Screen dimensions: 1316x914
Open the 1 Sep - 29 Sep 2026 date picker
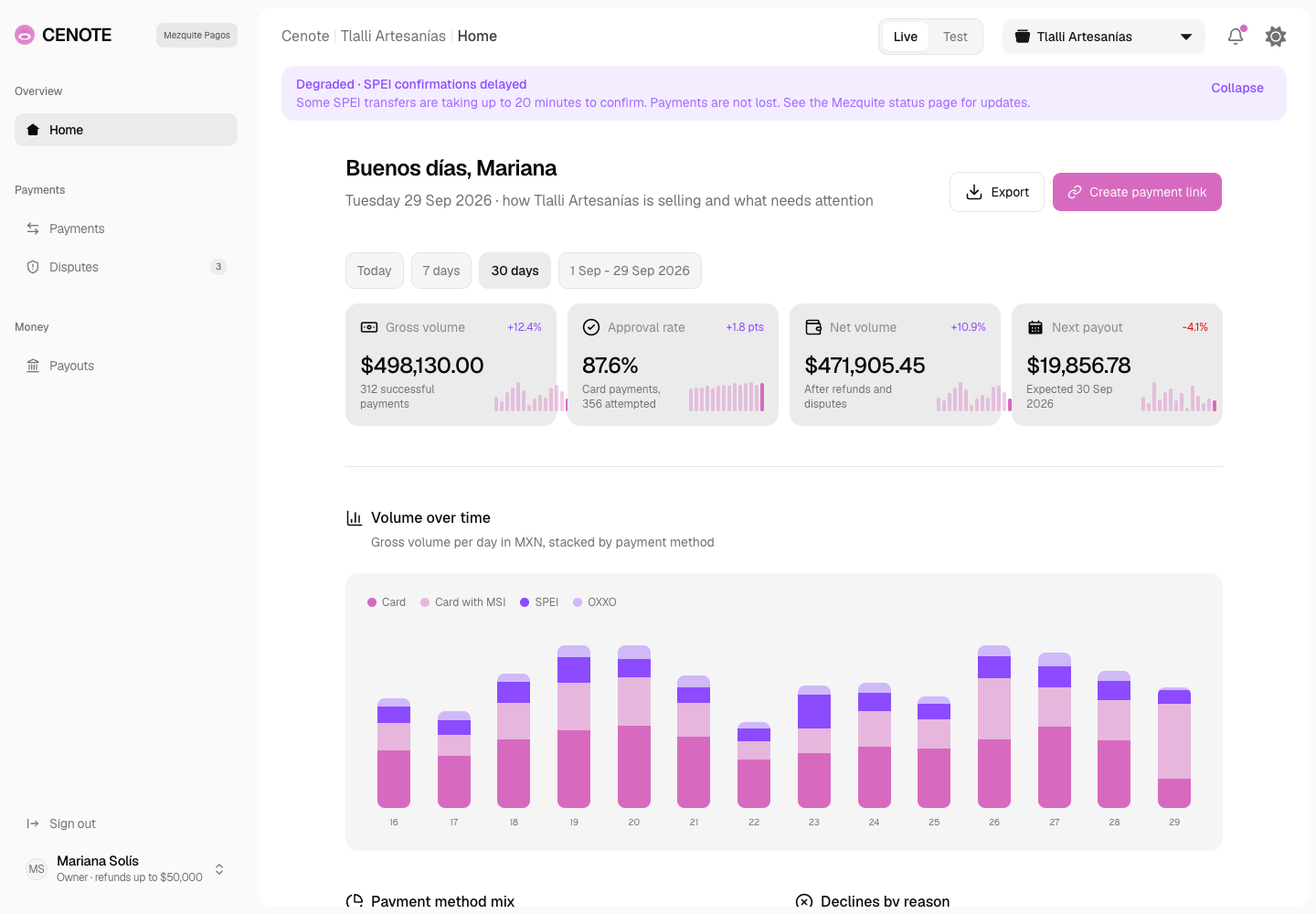click(630, 271)
